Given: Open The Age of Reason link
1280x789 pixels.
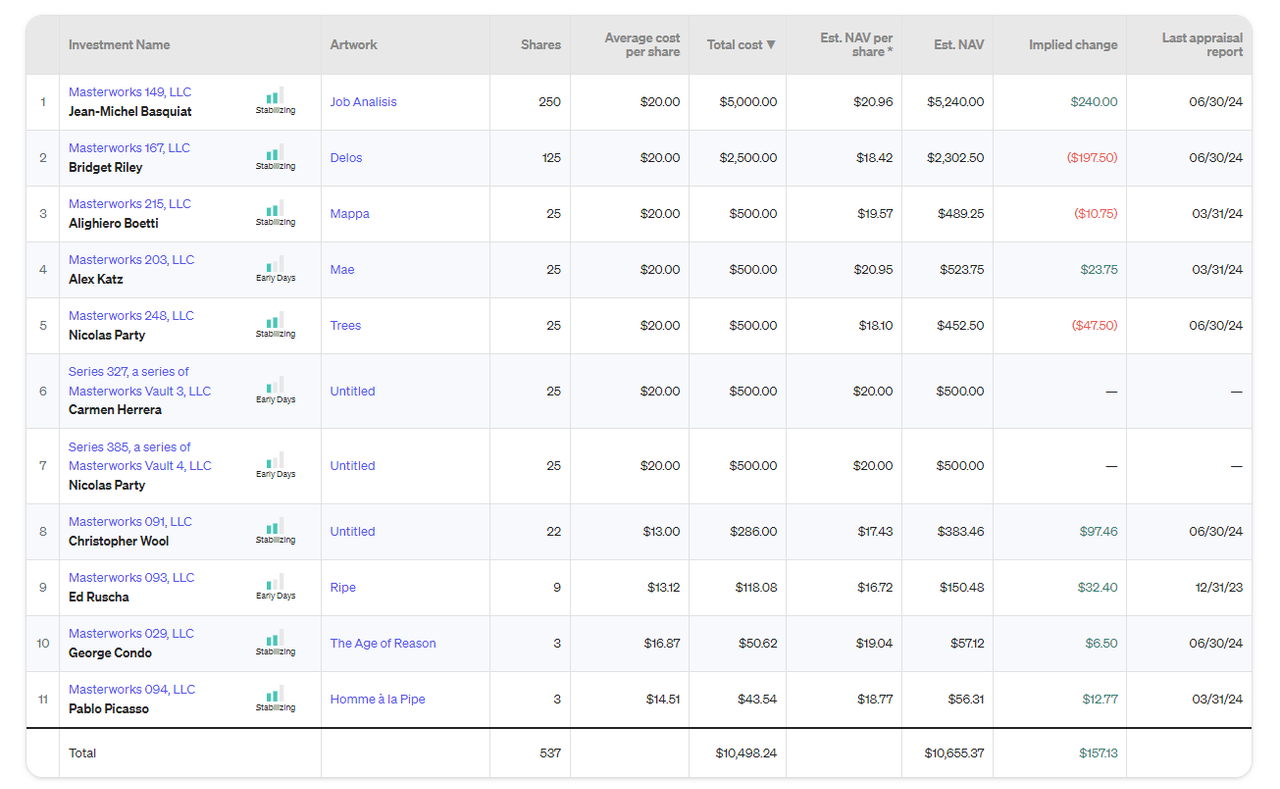Looking at the screenshot, I should pyautogui.click(x=383, y=644).
